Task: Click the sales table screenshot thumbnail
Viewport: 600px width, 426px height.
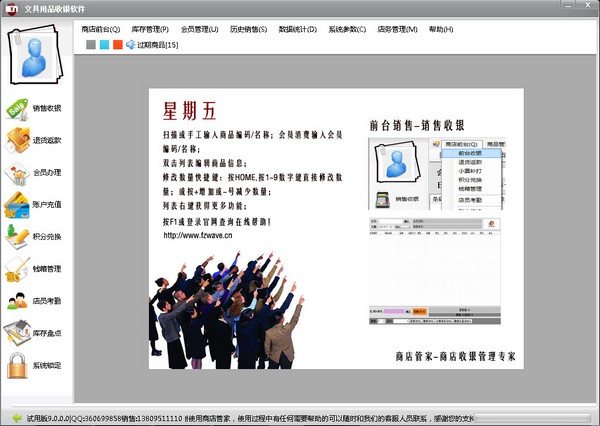Action: 435,271
